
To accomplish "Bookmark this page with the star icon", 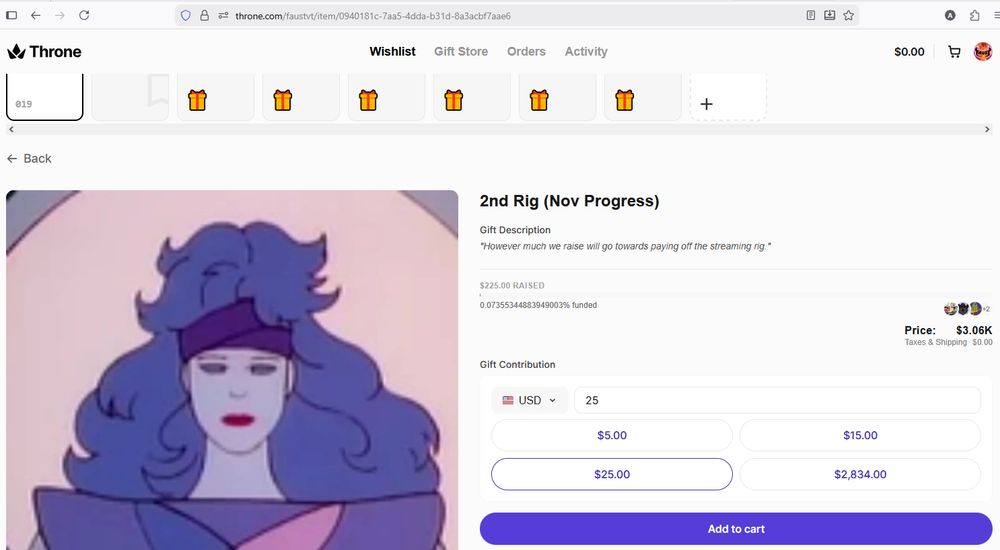I will (x=848, y=15).
